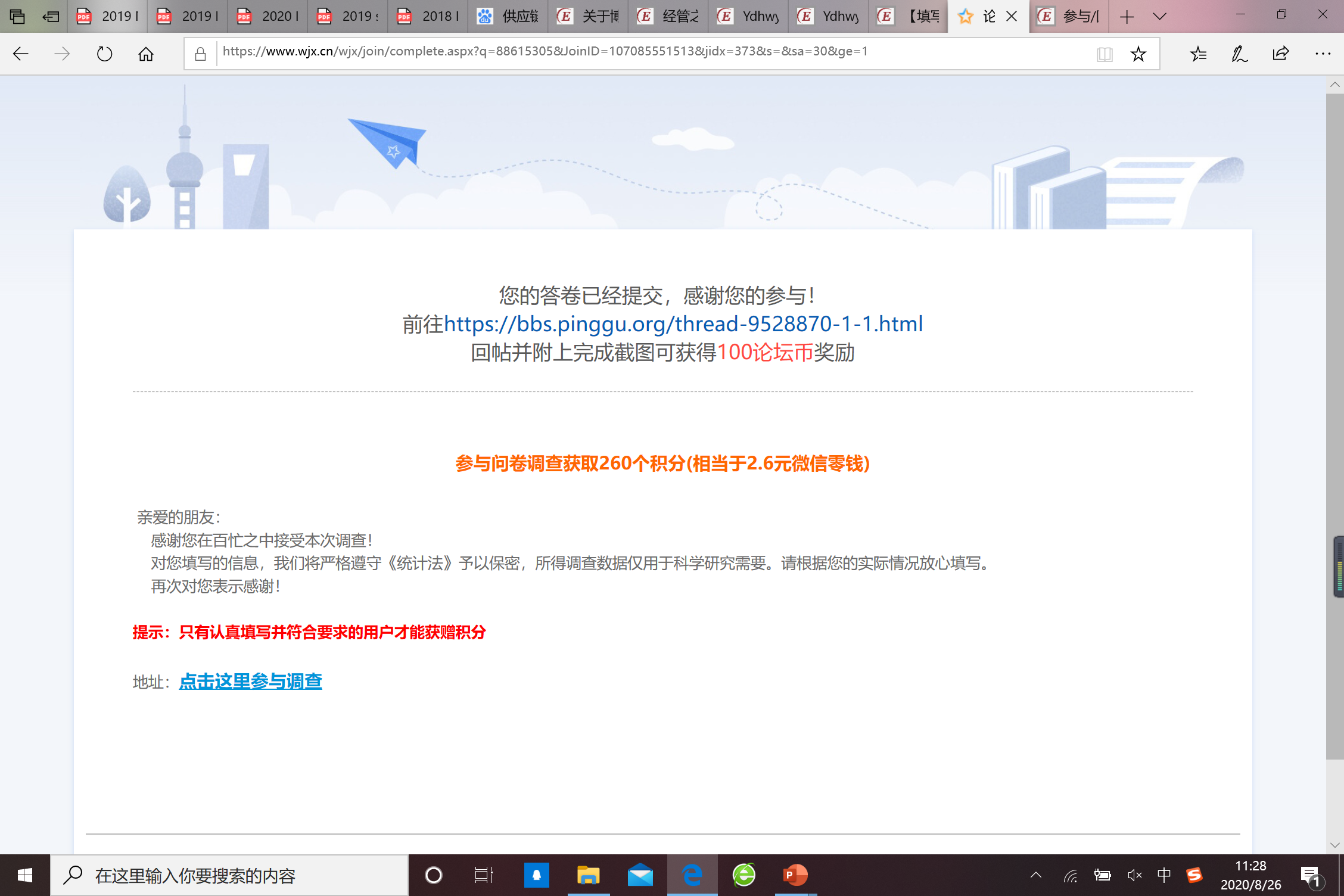Expand the tab preview chevron
Screen dimensions: 1344x896
(x=1159, y=16)
